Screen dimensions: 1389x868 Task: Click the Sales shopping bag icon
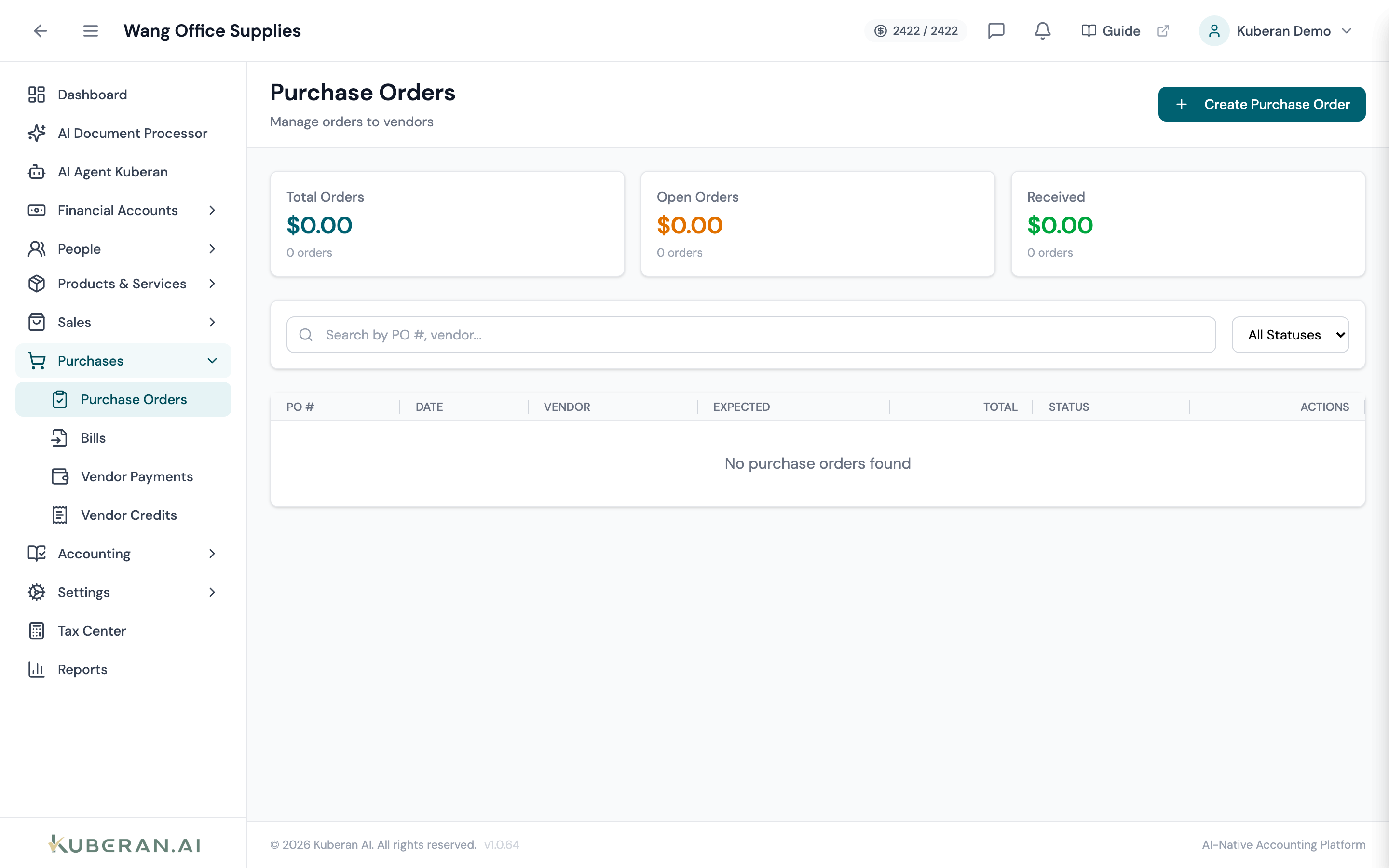click(36, 322)
